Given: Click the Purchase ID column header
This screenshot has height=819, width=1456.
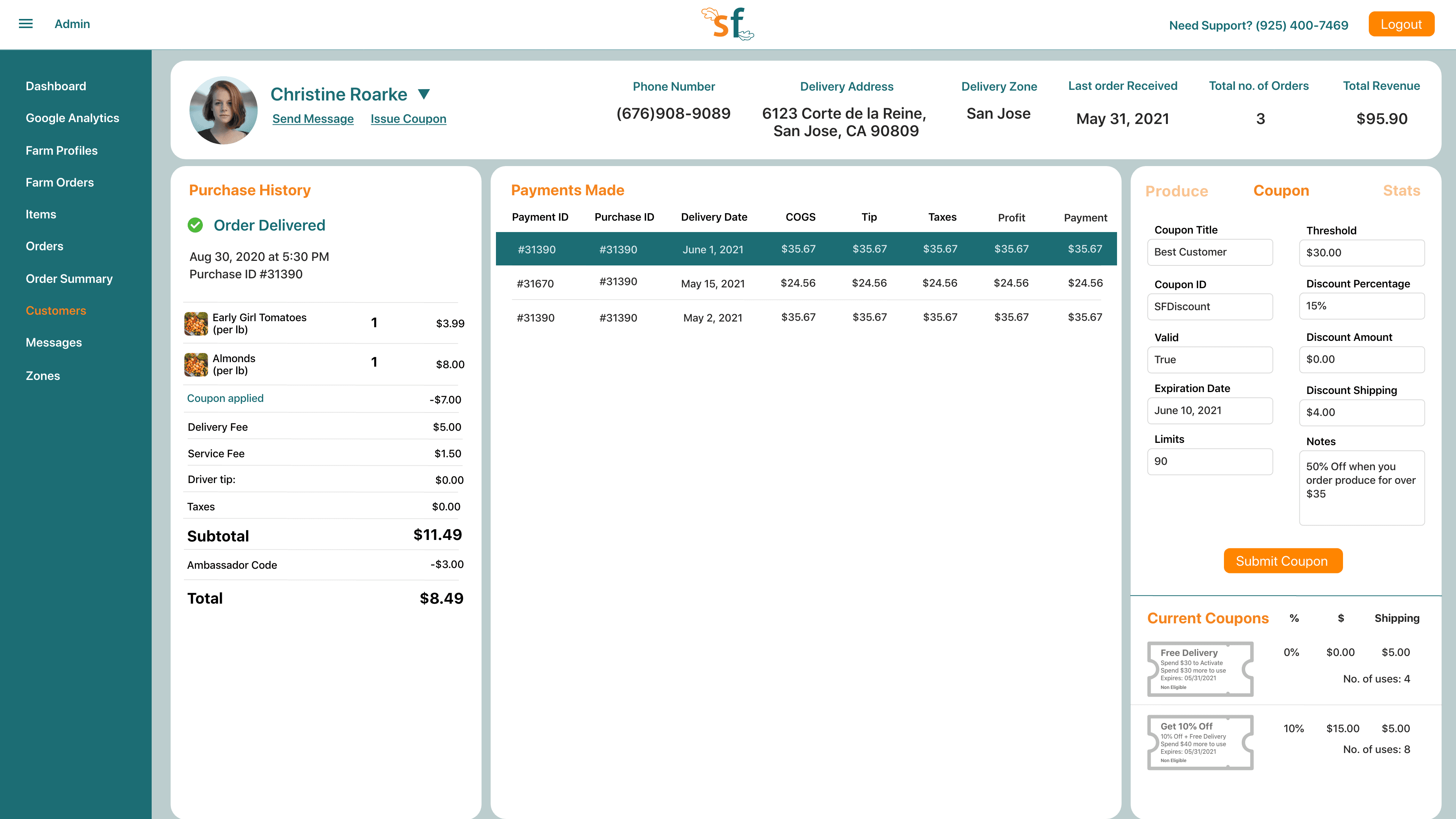Looking at the screenshot, I should pos(624,217).
